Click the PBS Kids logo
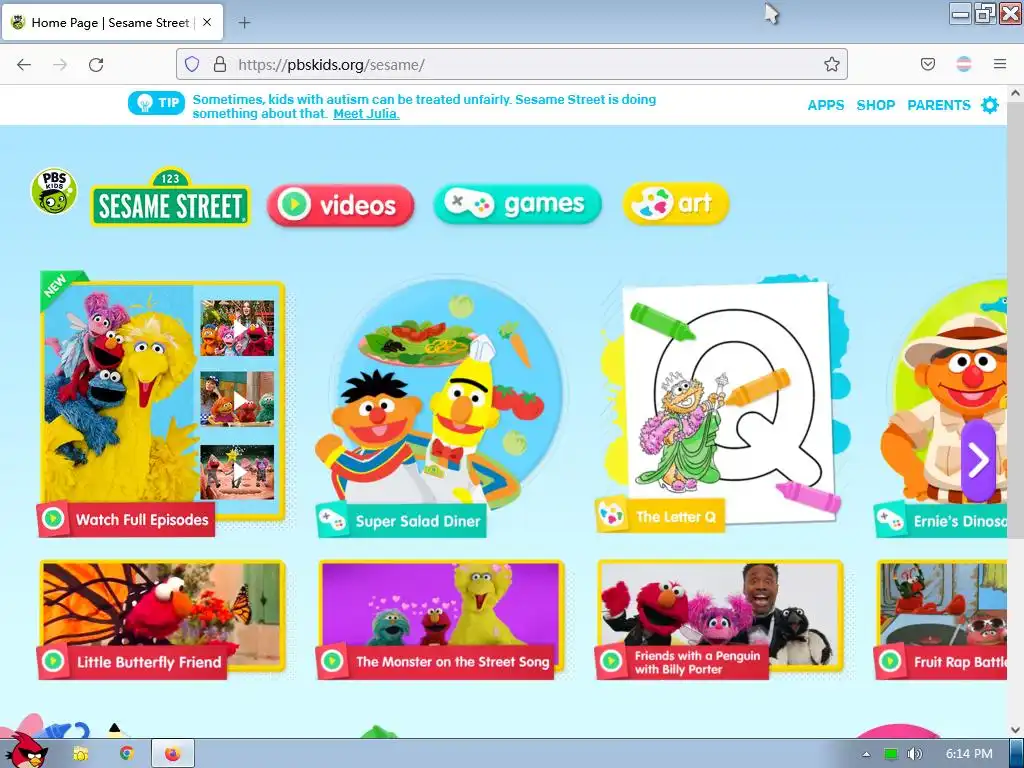 coord(54,191)
